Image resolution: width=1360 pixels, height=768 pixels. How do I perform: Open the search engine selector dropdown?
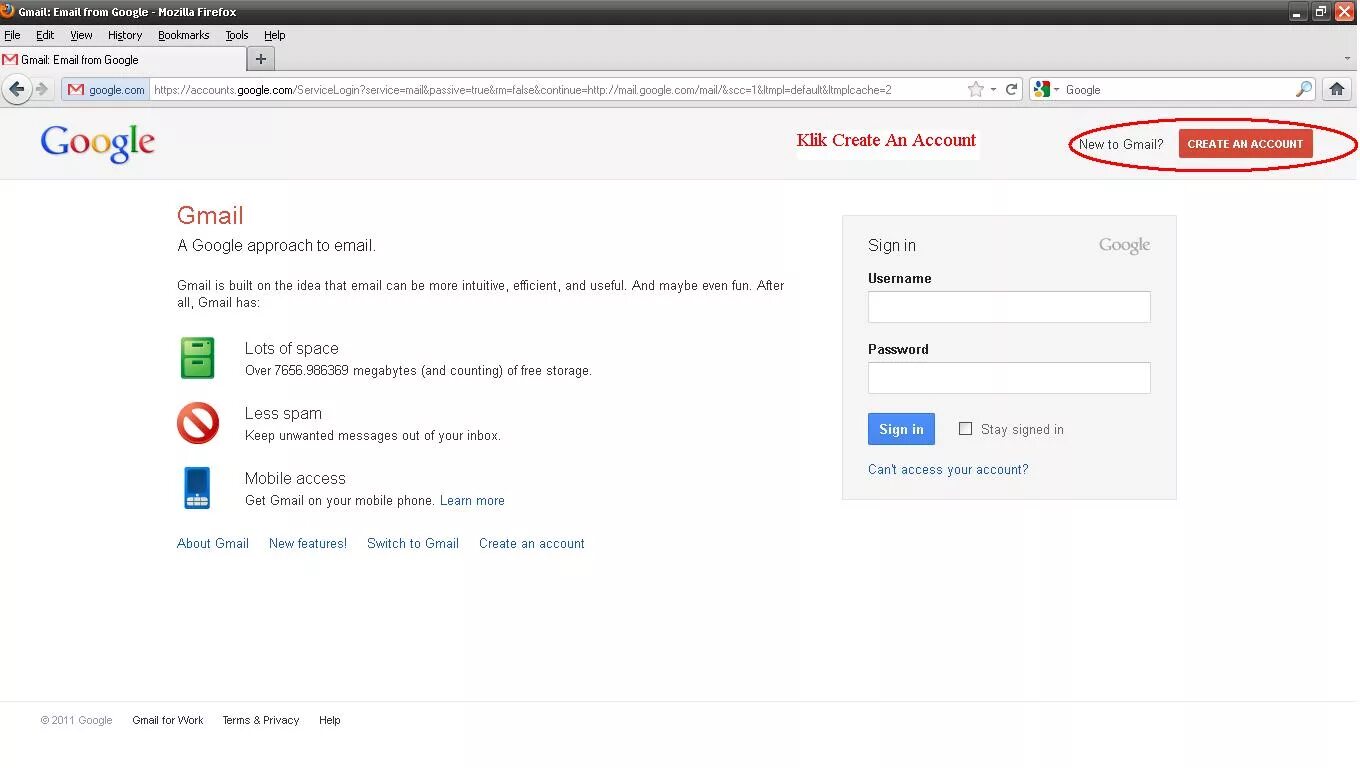[x=1056, y=90]
